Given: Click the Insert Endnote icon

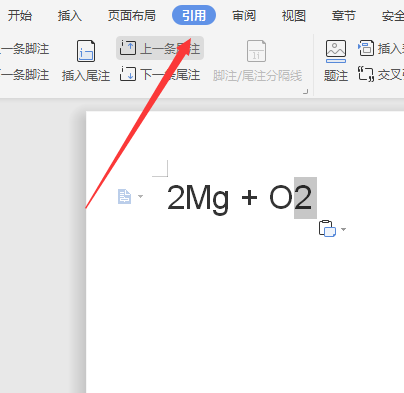Looking at the screenshot, I should [x=86, y=51].
